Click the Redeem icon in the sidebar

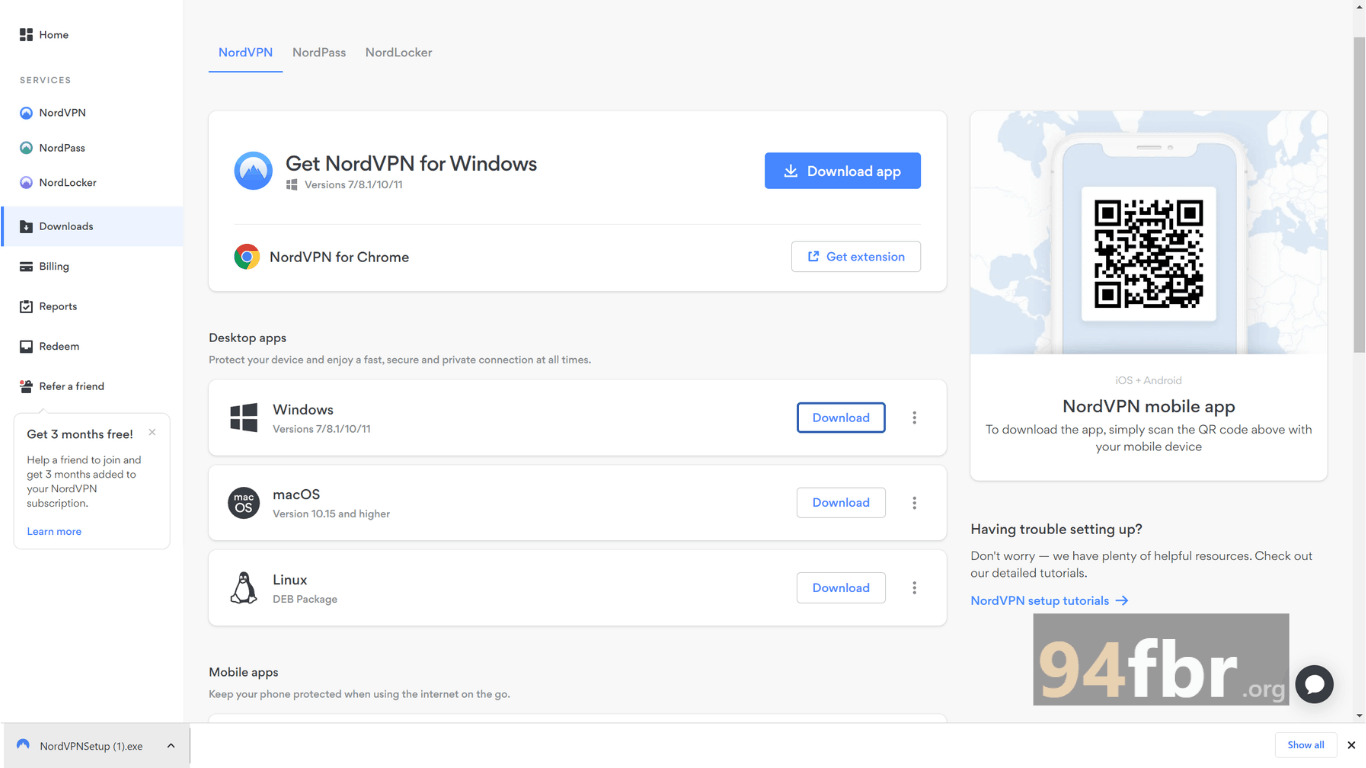pyautogui.click(x=26, y=347)
